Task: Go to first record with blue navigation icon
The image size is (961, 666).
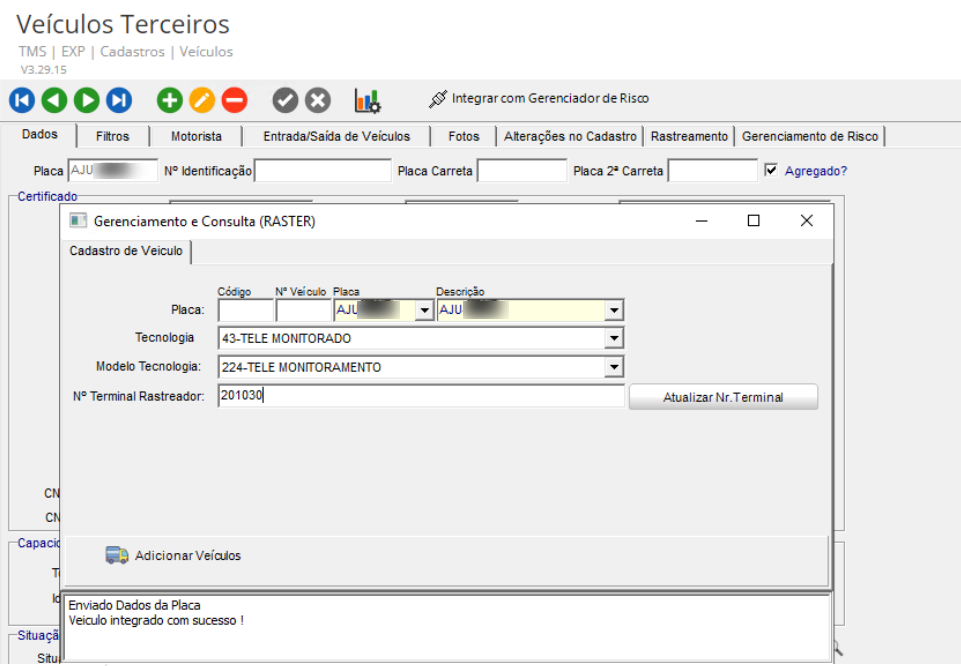Action: (x=22, y=100)
